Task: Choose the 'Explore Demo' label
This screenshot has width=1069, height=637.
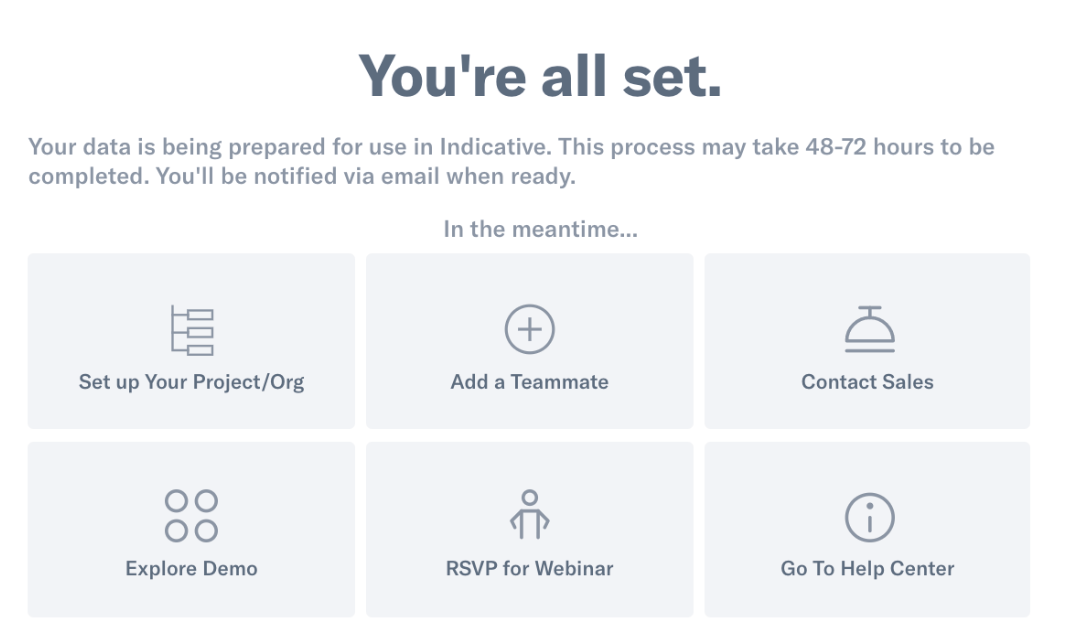Action: click(x=192, y=569)
